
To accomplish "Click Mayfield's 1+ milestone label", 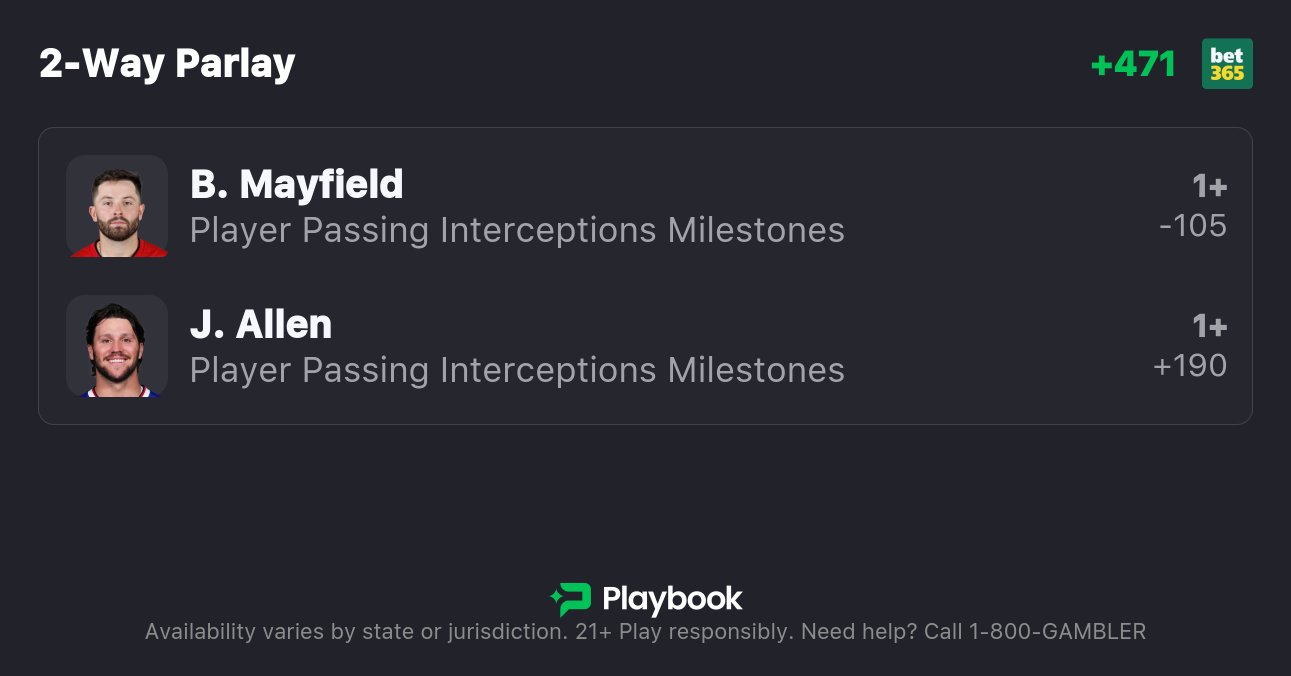I will pyautogui.click(x=1209, y=187).
